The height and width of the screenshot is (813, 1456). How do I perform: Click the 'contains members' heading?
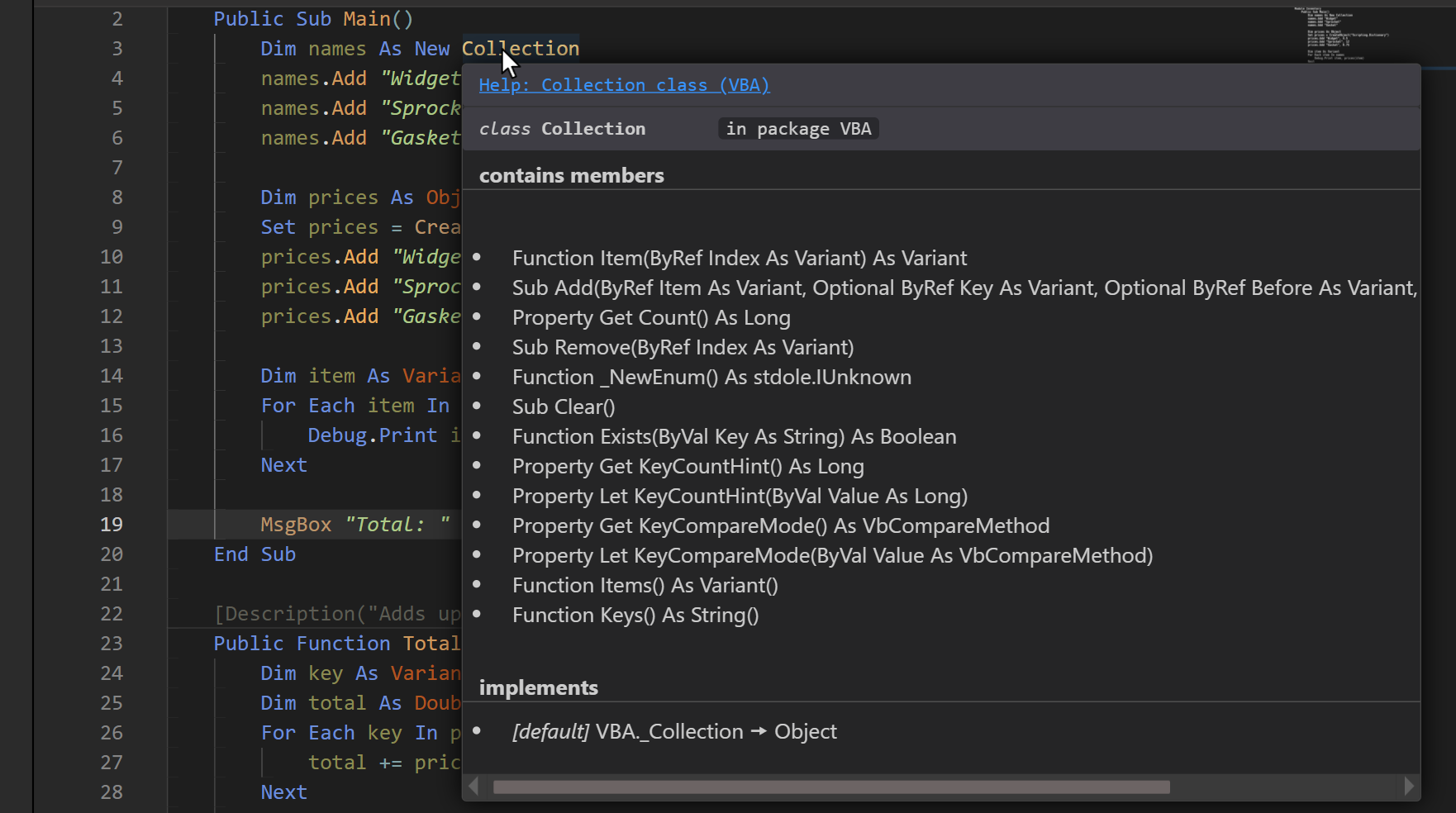(x=572, y=176)
